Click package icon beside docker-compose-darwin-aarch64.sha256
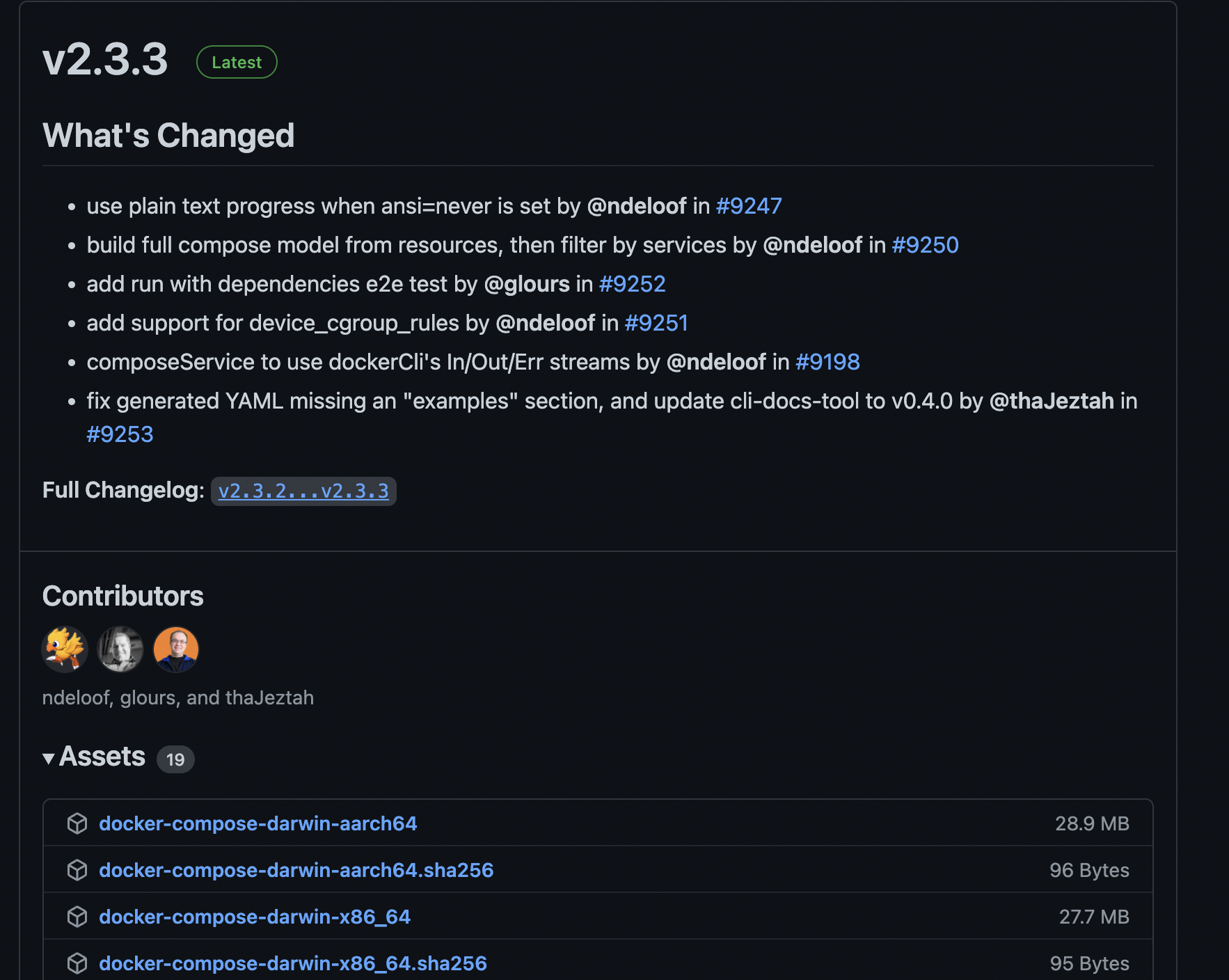 click(77, 870)
